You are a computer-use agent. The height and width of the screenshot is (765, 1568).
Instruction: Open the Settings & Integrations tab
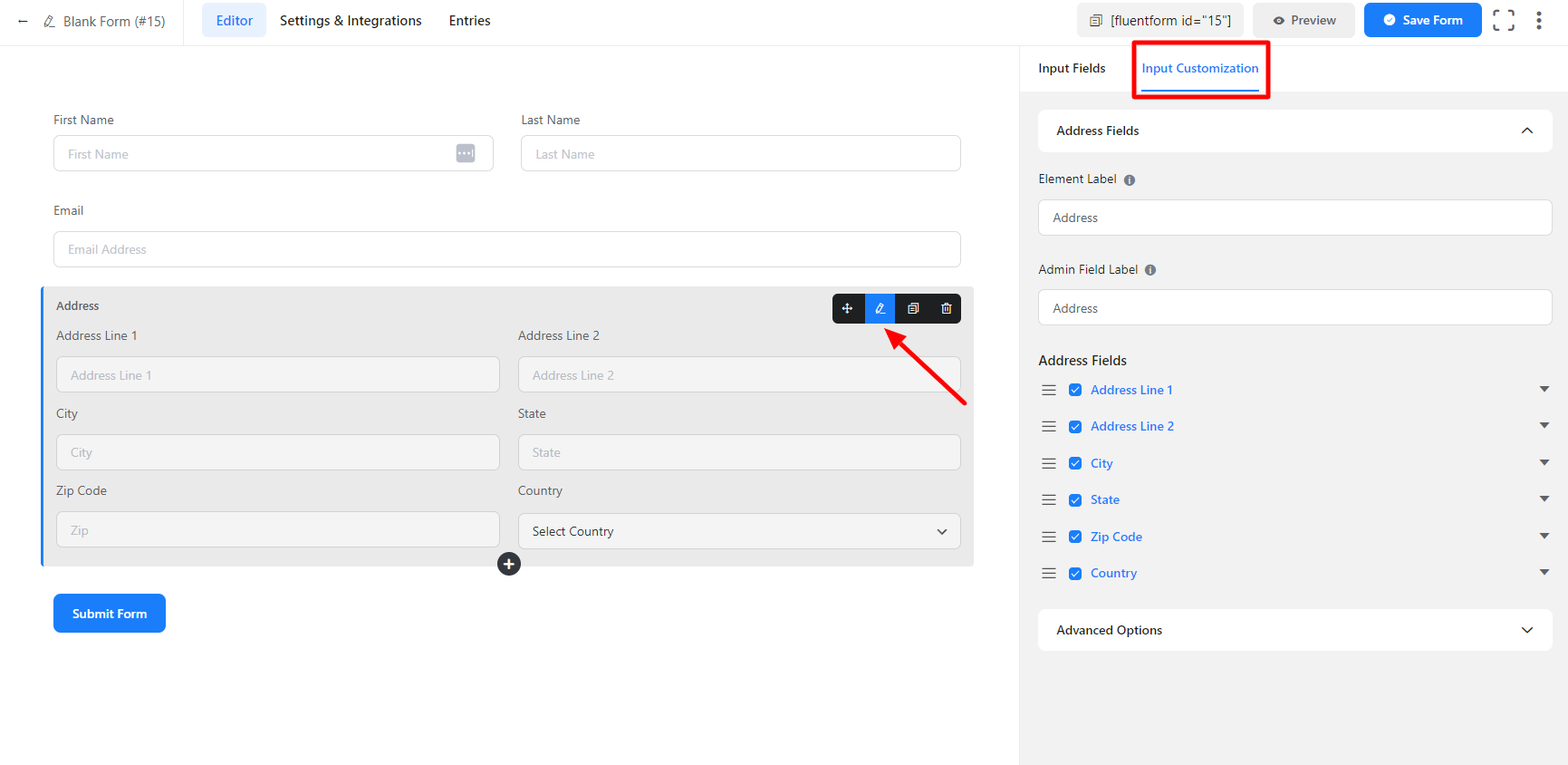[x=351, y=20]
